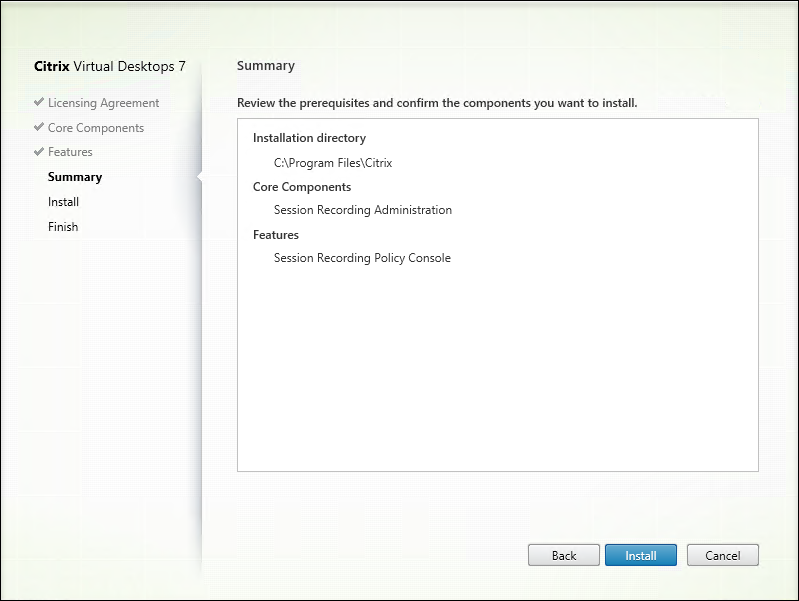Click the Features step checkmark icon
799x601 pixels.
(x=39, y=151)
